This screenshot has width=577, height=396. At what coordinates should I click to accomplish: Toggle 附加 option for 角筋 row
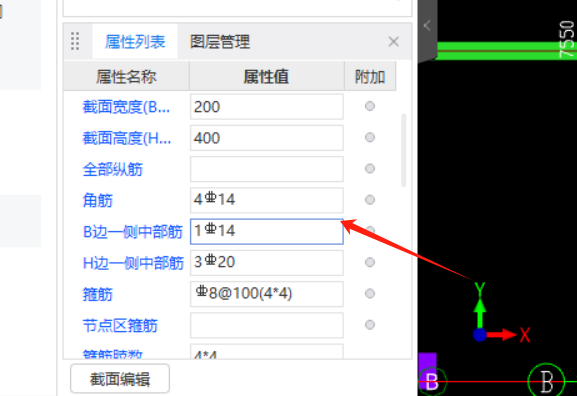coord(370,200)
